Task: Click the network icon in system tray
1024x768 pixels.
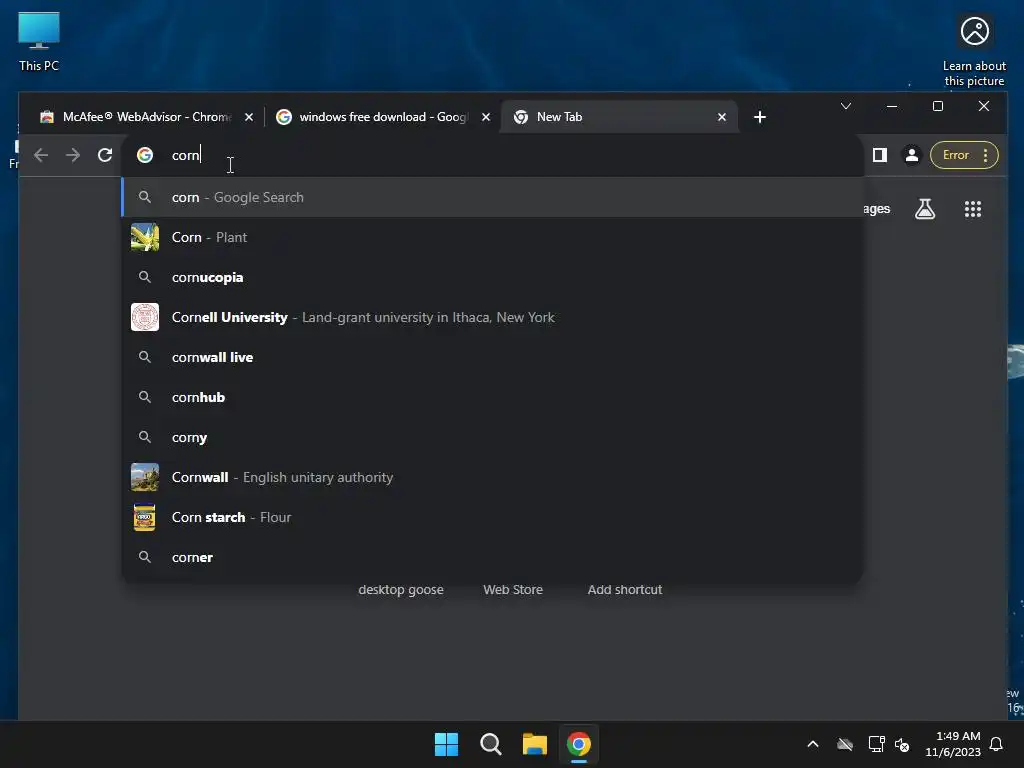Action: pos(876,744)
